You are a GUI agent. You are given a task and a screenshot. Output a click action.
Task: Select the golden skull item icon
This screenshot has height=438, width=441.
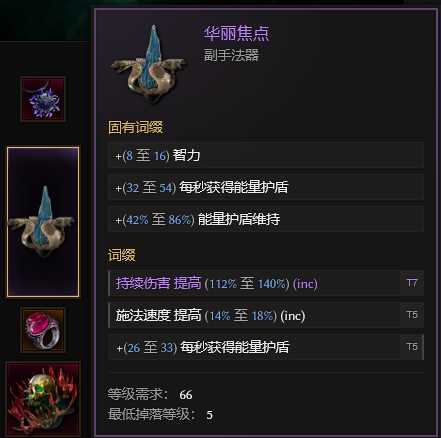tap(43, 399)
